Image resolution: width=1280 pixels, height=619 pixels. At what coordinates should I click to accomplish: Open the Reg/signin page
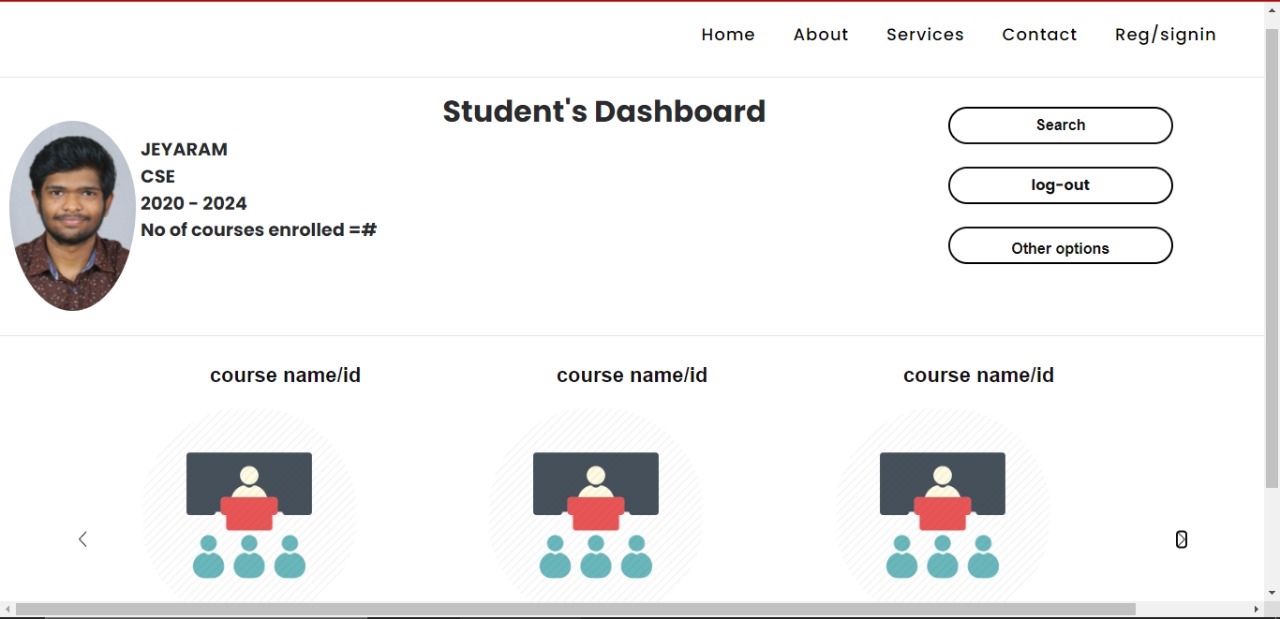coord(1165,34)
